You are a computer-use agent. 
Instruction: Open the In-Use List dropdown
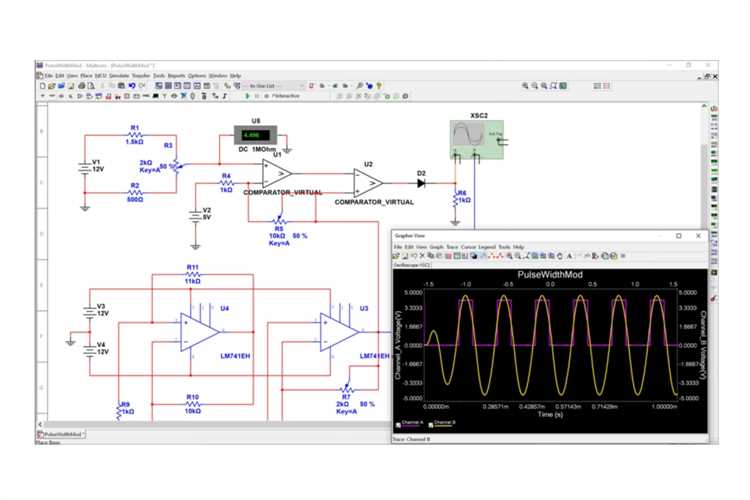coord(274,86)
